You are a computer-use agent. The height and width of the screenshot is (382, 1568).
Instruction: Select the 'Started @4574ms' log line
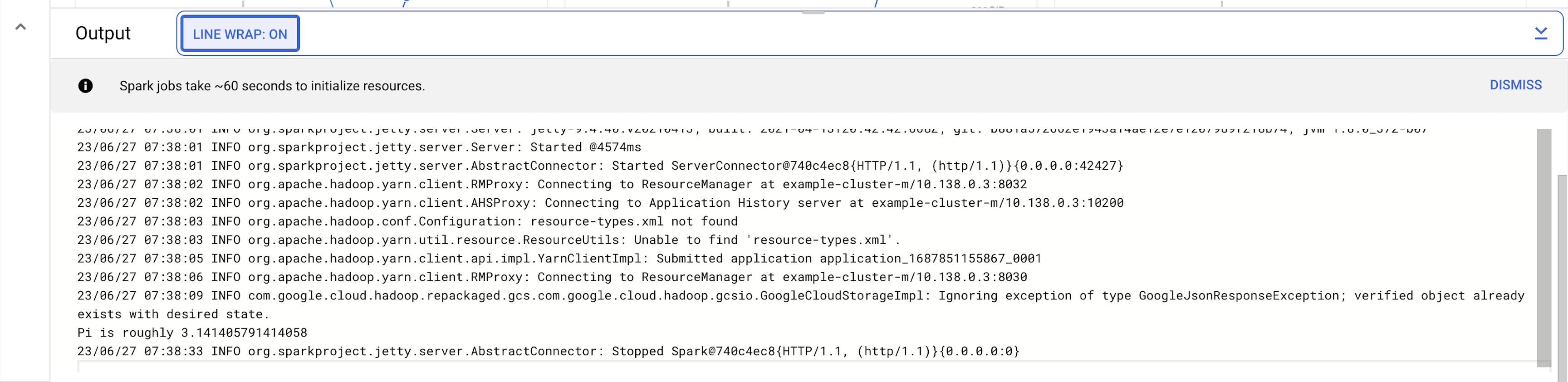pos(359,147)
